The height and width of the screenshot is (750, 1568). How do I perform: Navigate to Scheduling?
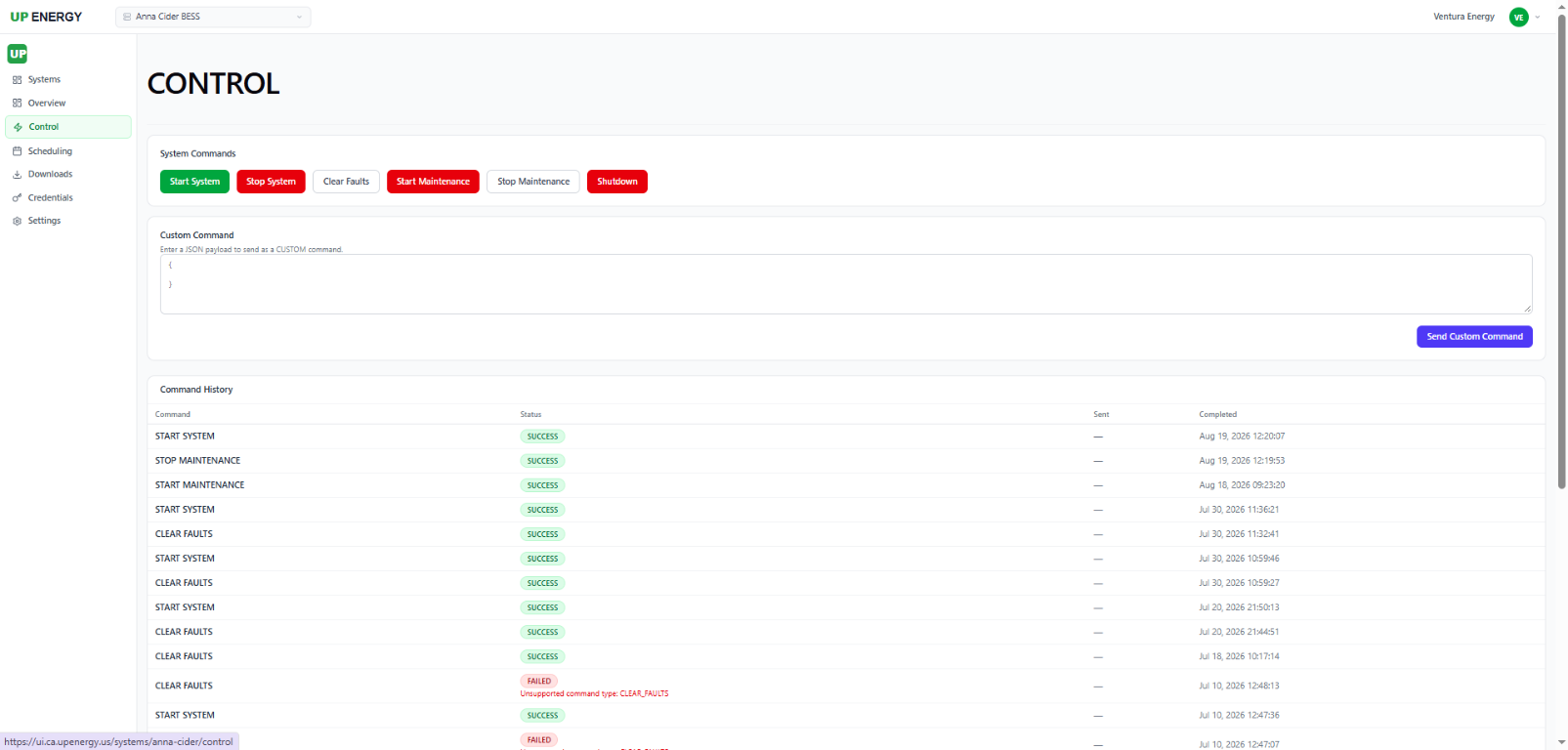click(x=68, y=151)
